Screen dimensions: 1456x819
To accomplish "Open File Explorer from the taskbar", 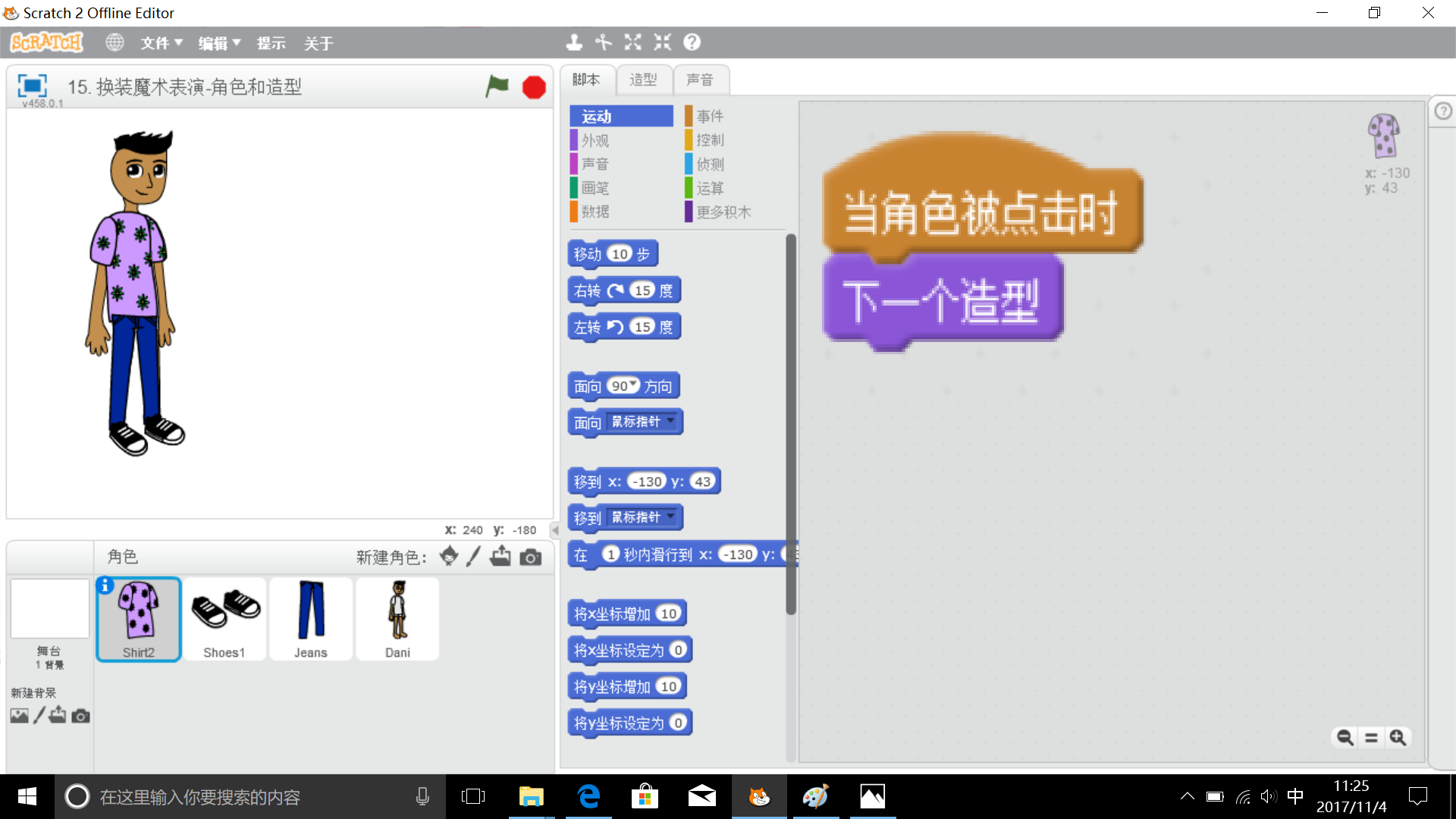I will click(531, 796).
